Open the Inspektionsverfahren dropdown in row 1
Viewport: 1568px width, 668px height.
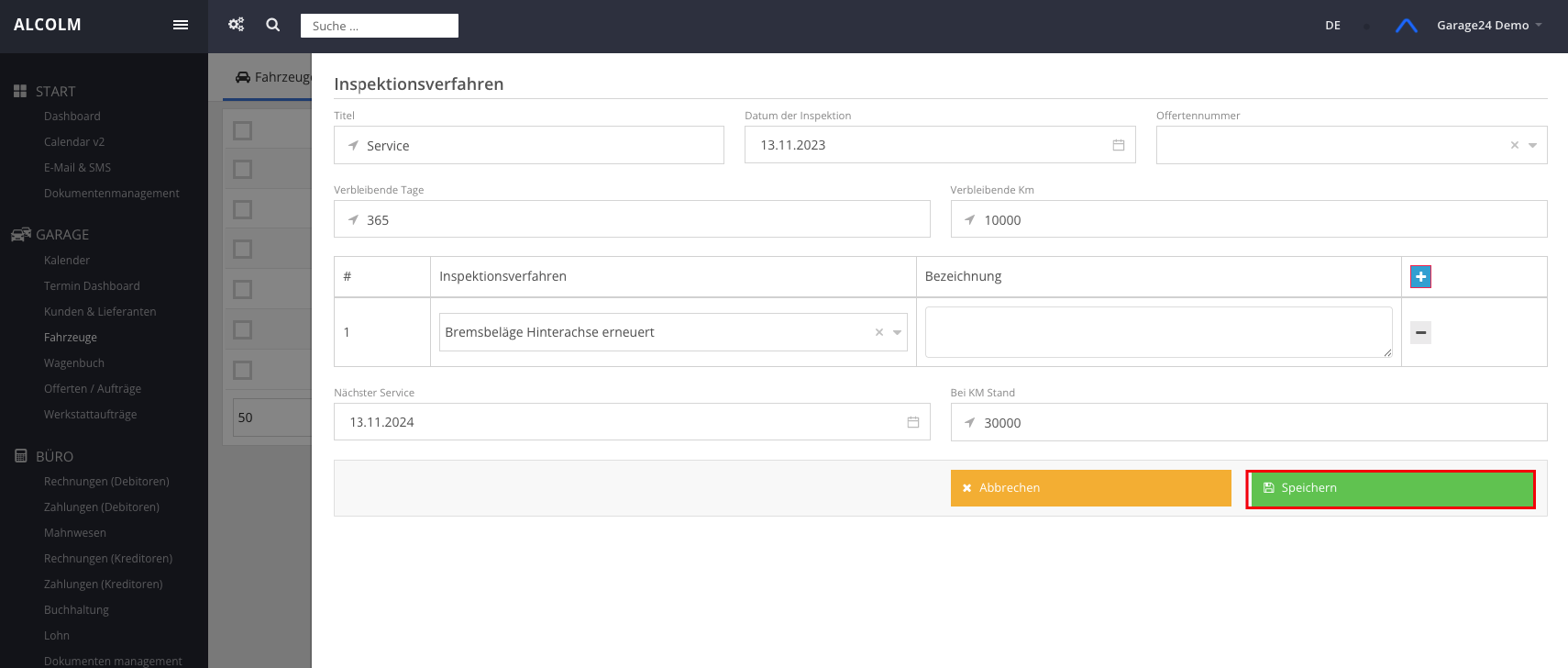897,332
